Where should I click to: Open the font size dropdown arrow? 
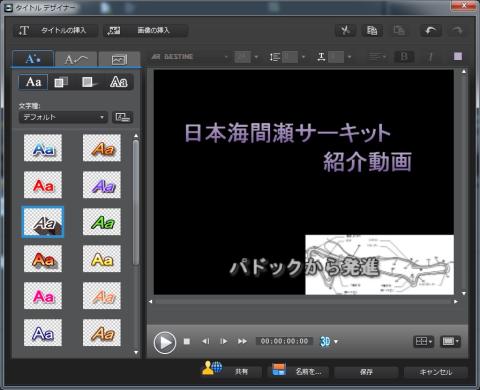tap(256, 57)
